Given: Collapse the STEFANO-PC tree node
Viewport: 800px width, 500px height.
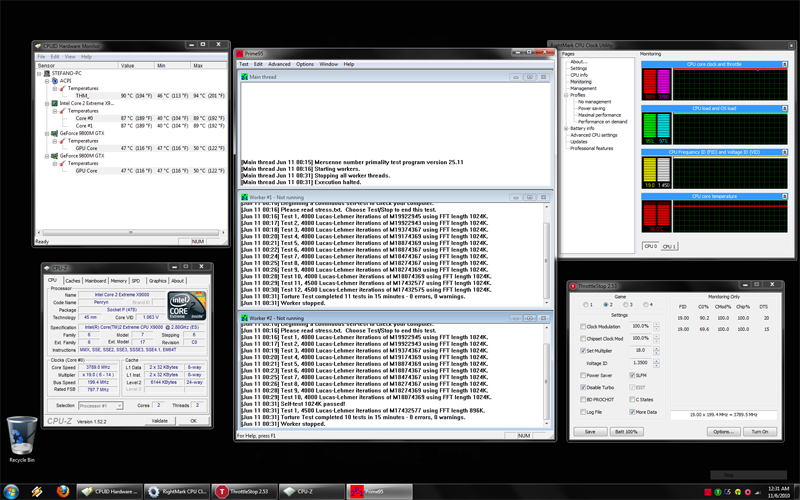Looking at the screenshot, I should (39, 73).
